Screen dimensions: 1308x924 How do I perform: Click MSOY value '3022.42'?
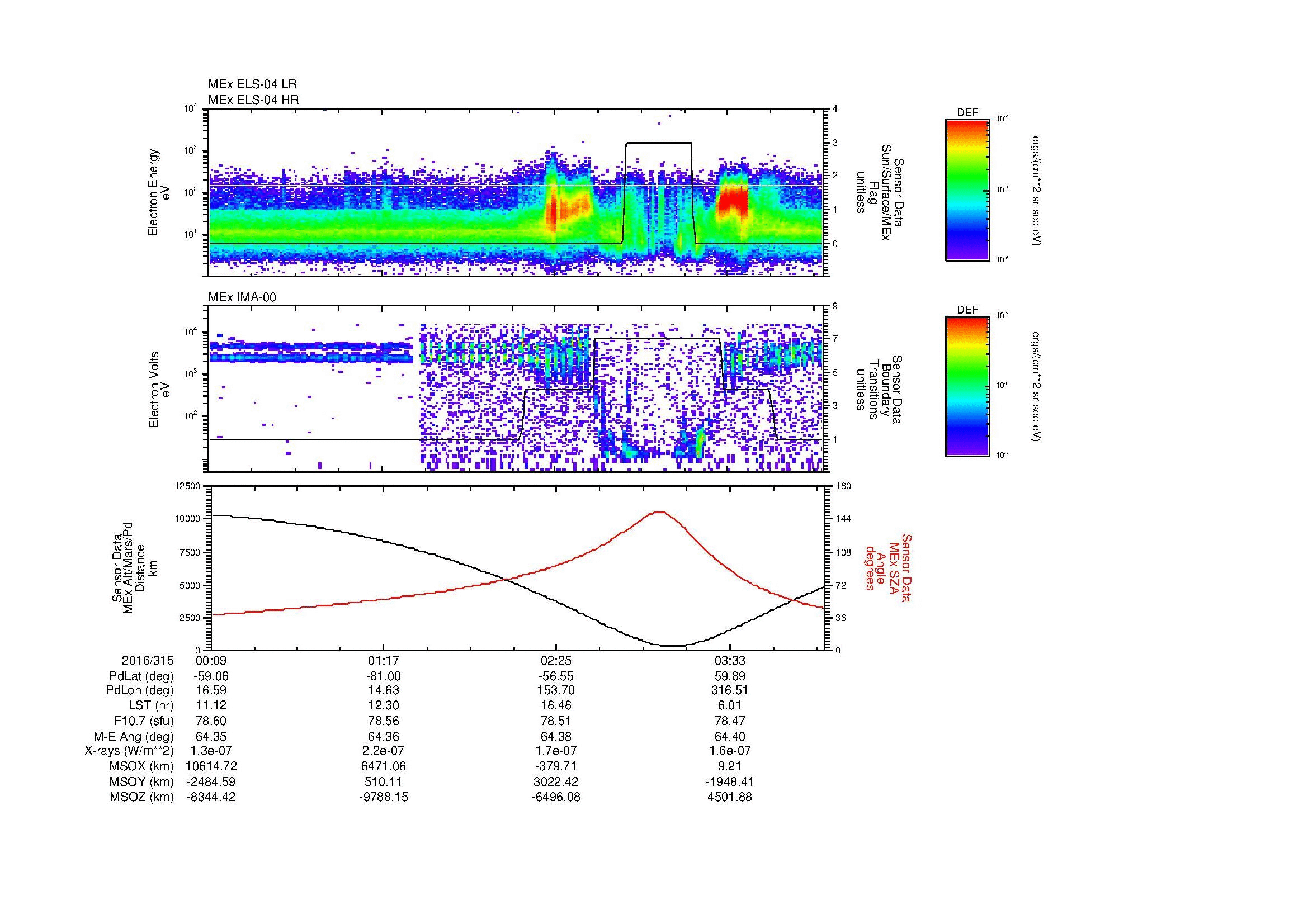click(556, 781)
